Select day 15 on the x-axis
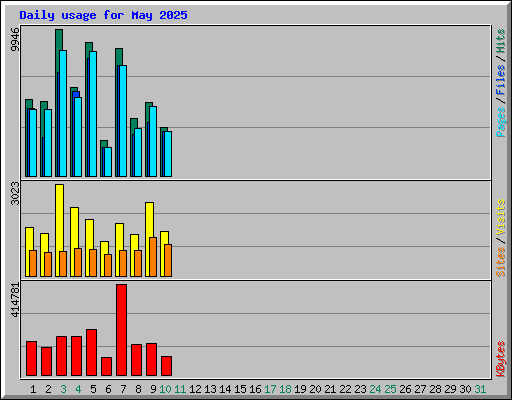This screenshot has width=512, height=400. pos(240,389)
